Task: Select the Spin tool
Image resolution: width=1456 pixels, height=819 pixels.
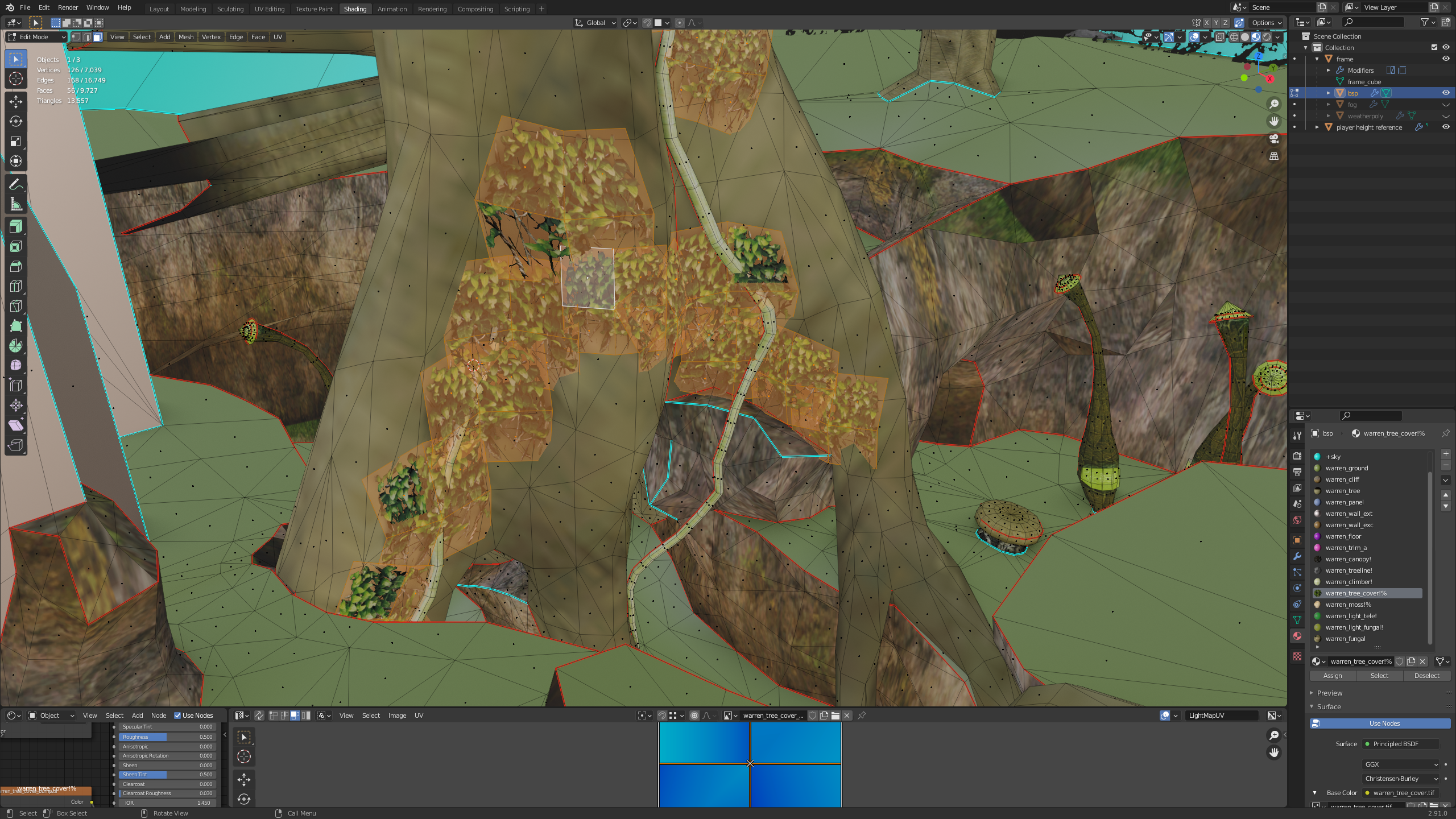Action: (x=16, y=346)
